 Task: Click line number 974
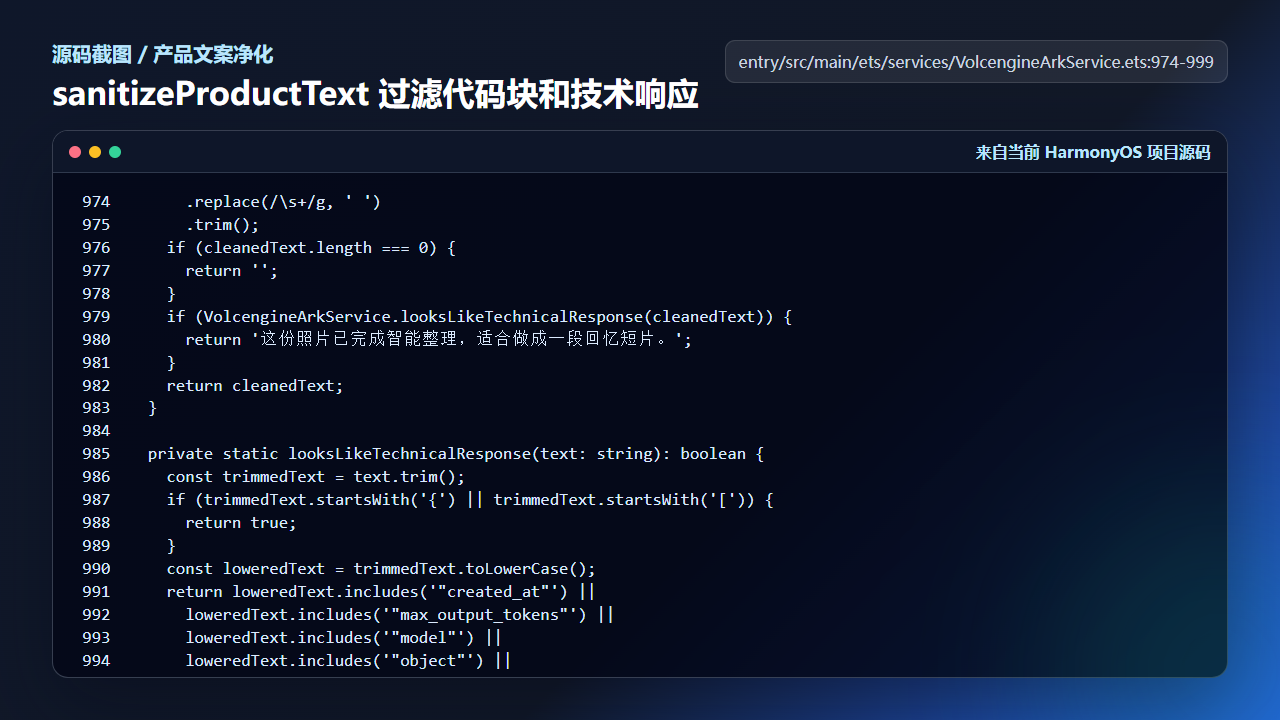[97, 202]
